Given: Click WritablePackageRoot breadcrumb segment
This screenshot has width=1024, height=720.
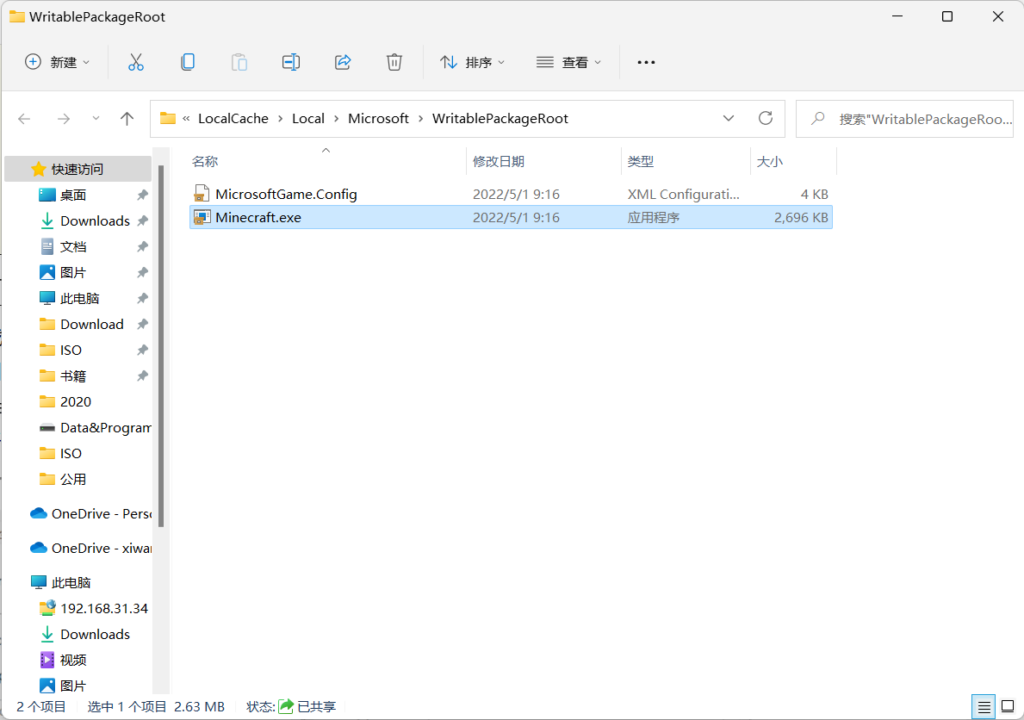Looking at the screenshot, I should [x=500, y=118].
